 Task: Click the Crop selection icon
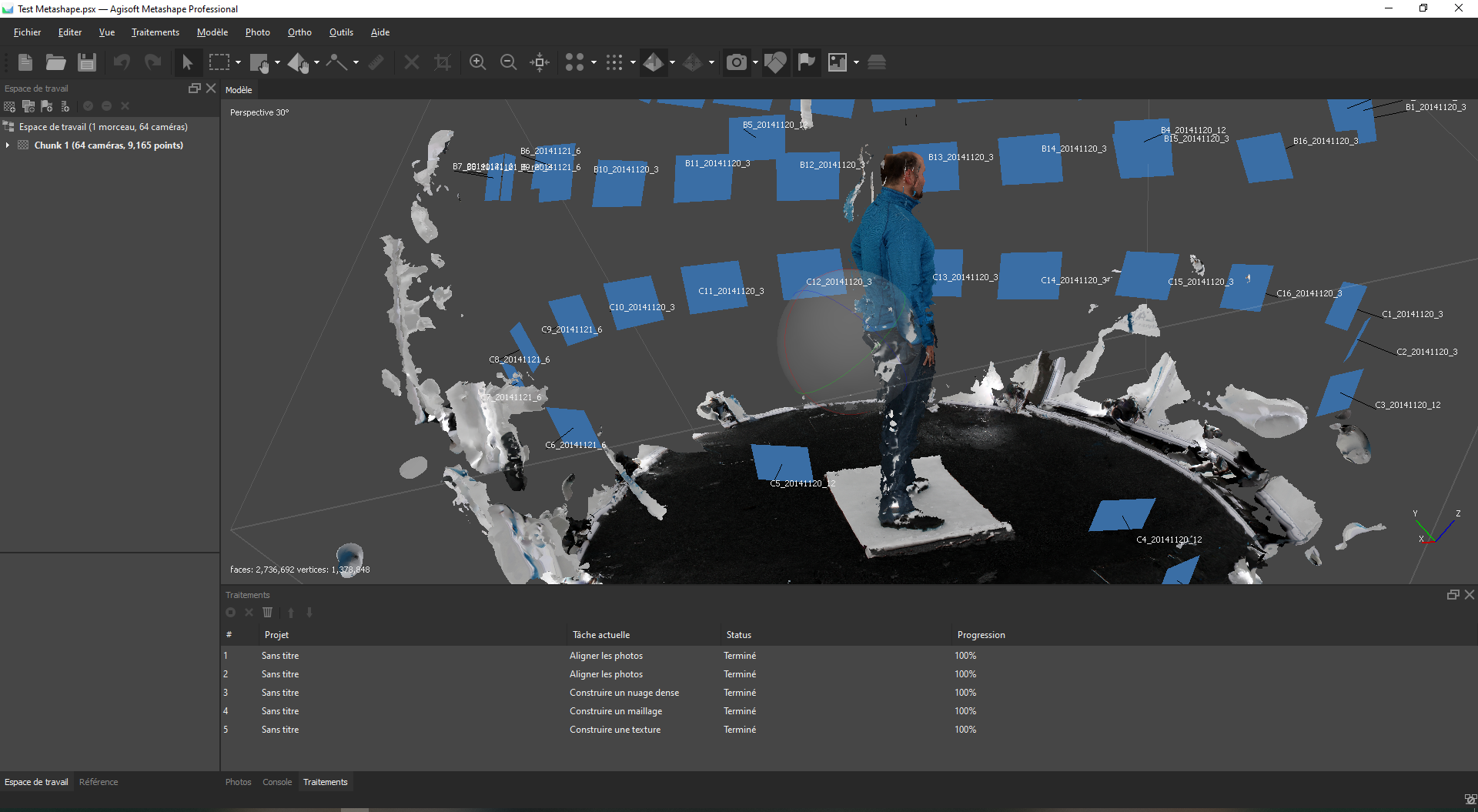coord(443,62)
